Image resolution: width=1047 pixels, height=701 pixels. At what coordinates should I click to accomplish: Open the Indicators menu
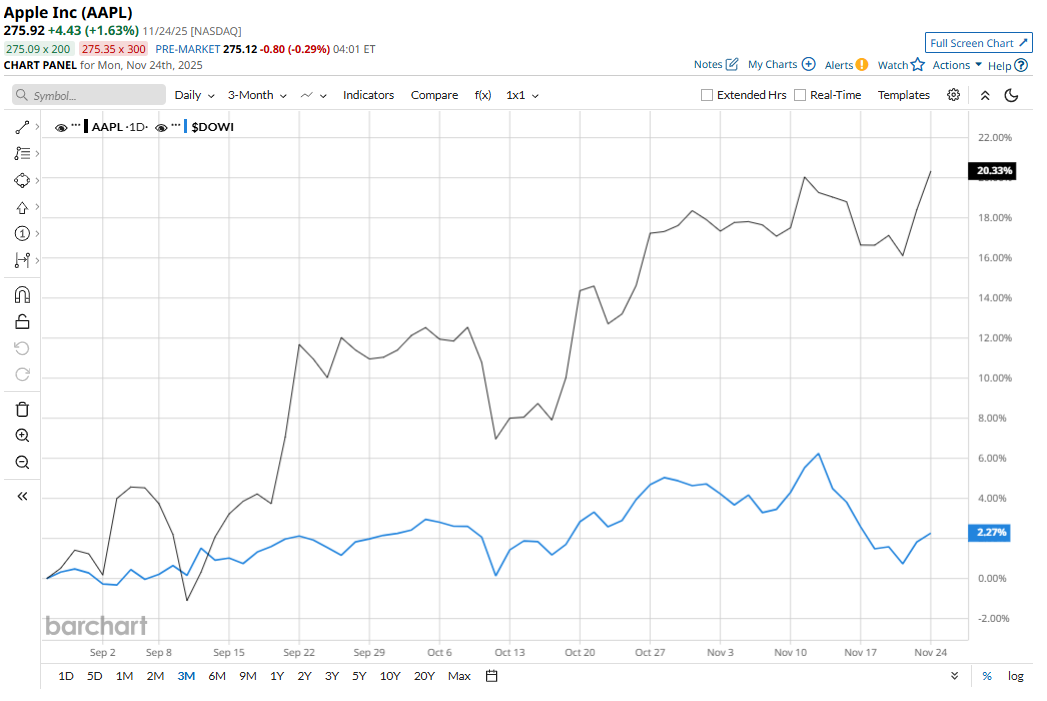(369, 95)
